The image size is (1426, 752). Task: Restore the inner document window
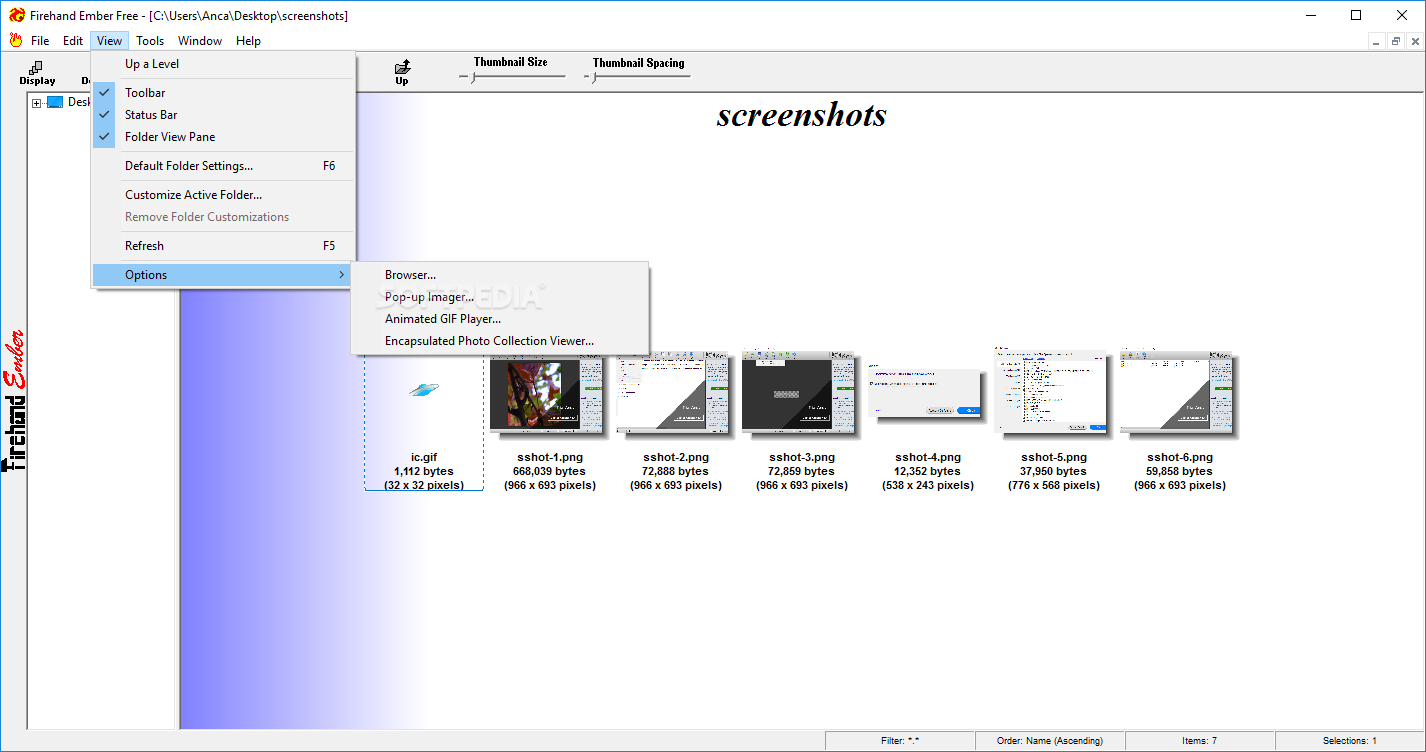click(x=1396, y=41)
